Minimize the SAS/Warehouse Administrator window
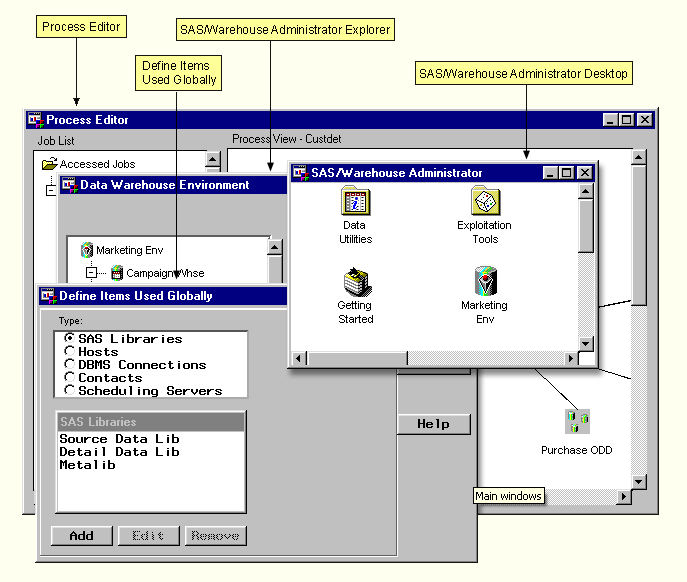Screen dimensions: 687x582 [x=550, y=173]
